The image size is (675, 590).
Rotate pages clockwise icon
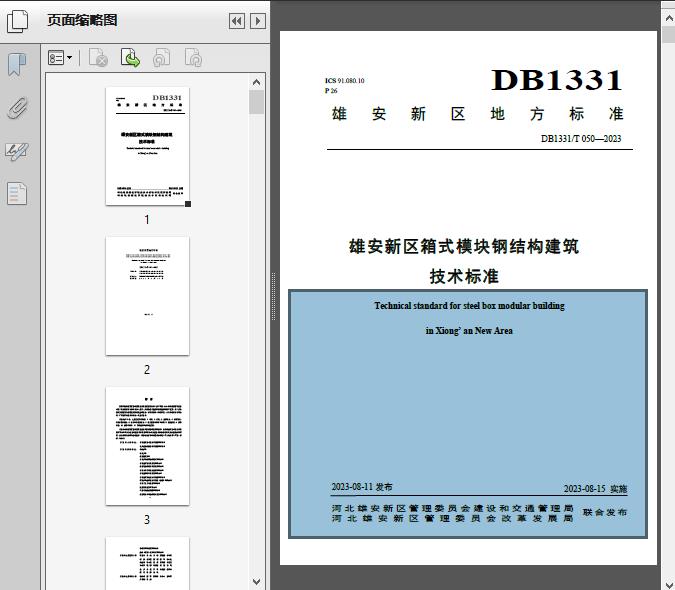(x=193, y=58)
